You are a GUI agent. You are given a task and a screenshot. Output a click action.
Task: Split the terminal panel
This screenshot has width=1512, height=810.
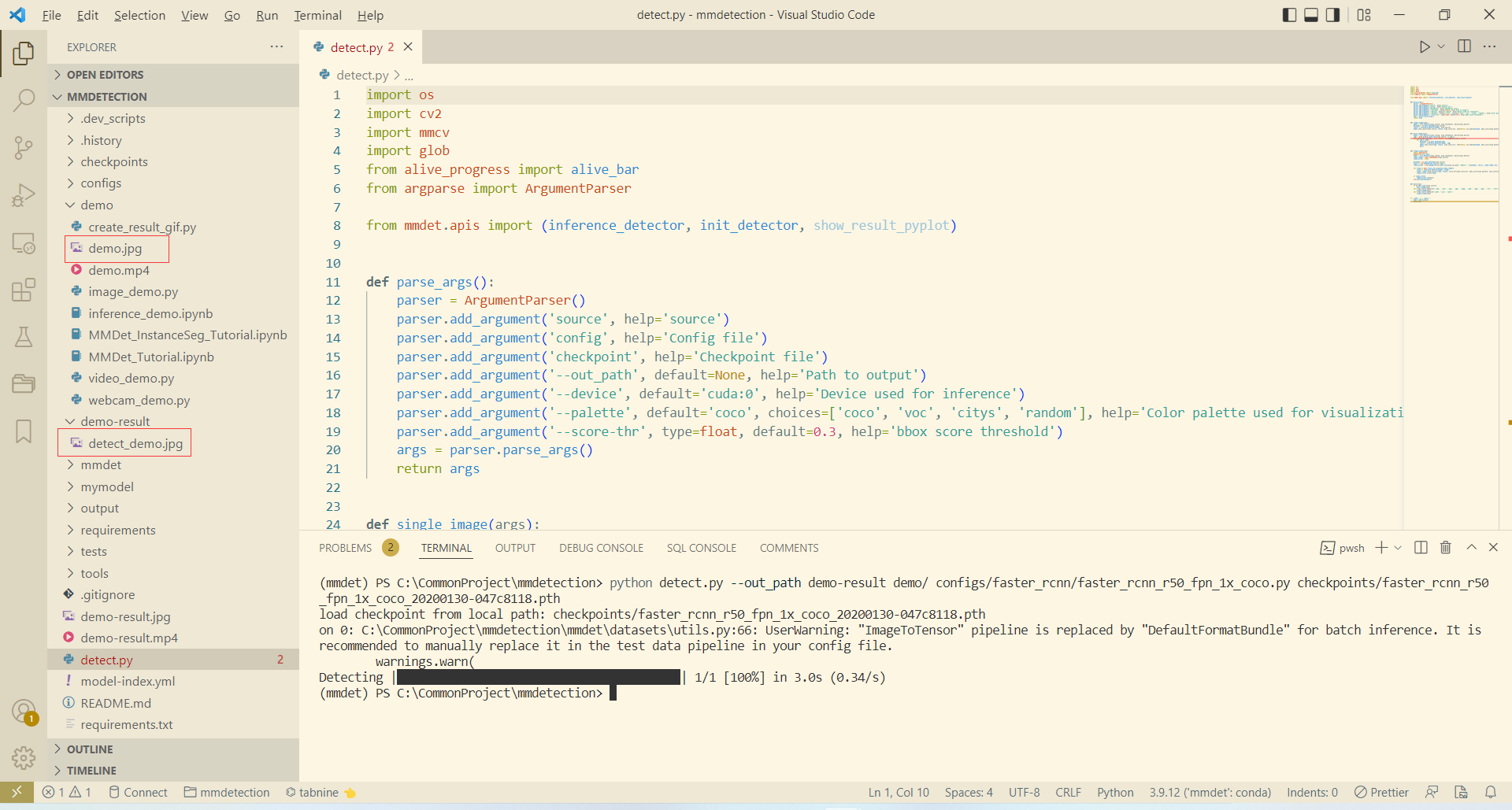(x=1421, y=547)
